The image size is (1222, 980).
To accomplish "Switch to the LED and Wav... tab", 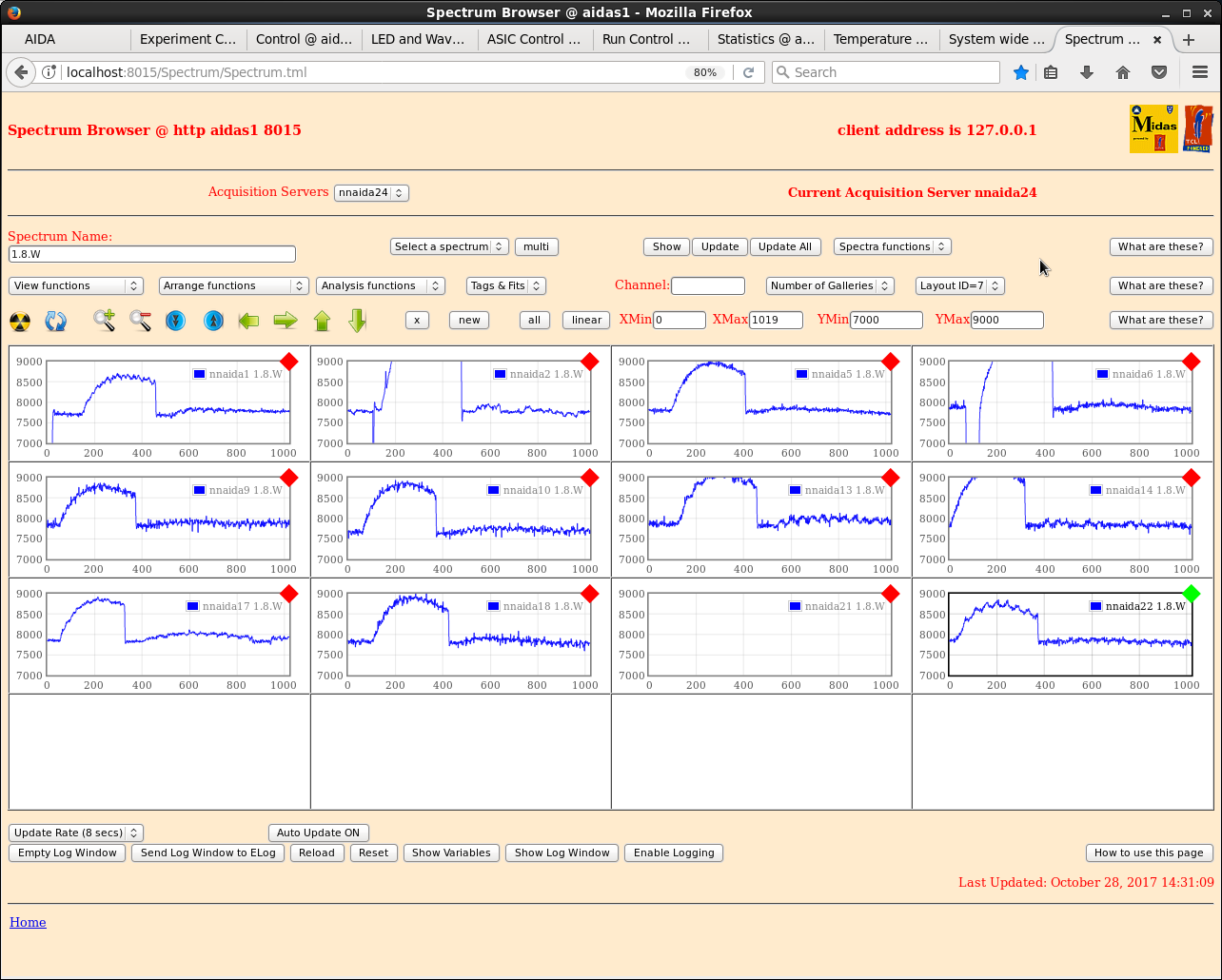I will pyautogui.click(x=419, y=39).
